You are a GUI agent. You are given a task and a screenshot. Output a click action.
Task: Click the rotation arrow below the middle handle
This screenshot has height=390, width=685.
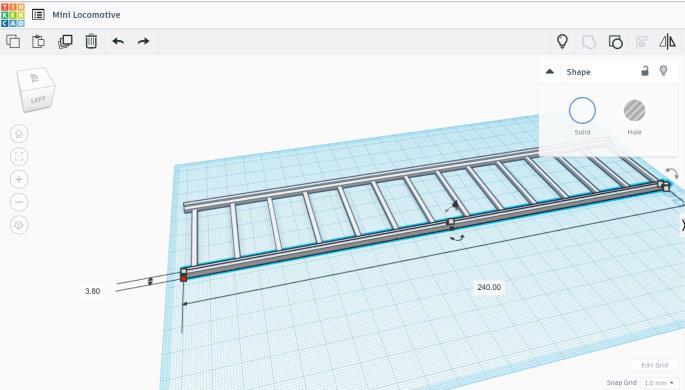(457, 238)
